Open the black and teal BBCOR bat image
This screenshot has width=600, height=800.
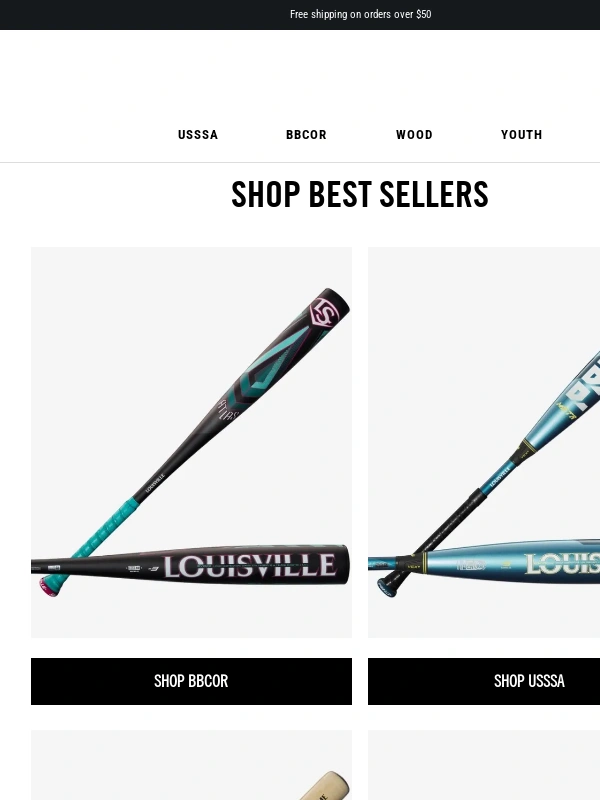pos(191,442)
